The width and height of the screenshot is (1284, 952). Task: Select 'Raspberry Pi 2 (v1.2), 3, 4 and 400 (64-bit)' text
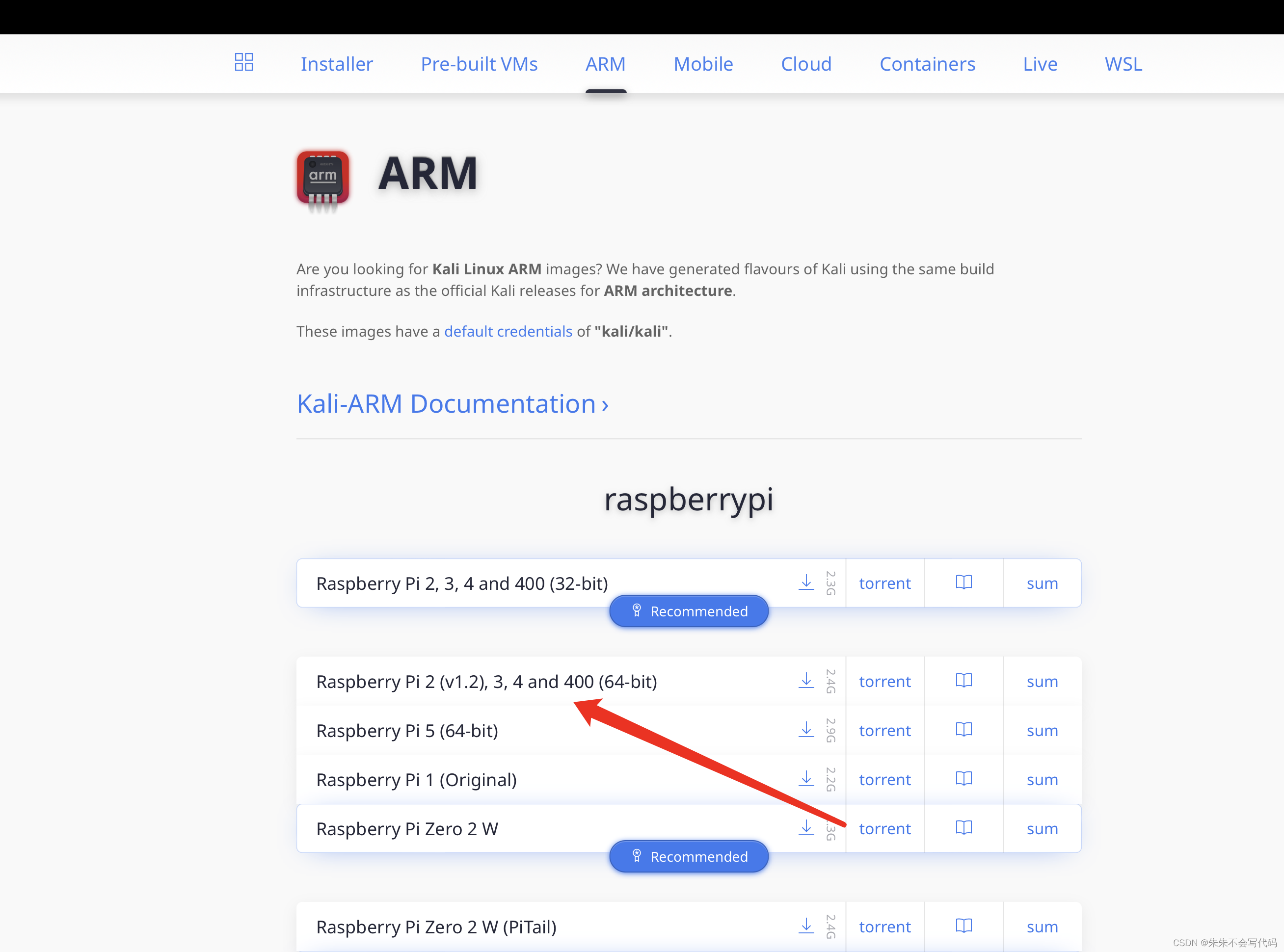point(487,682)
